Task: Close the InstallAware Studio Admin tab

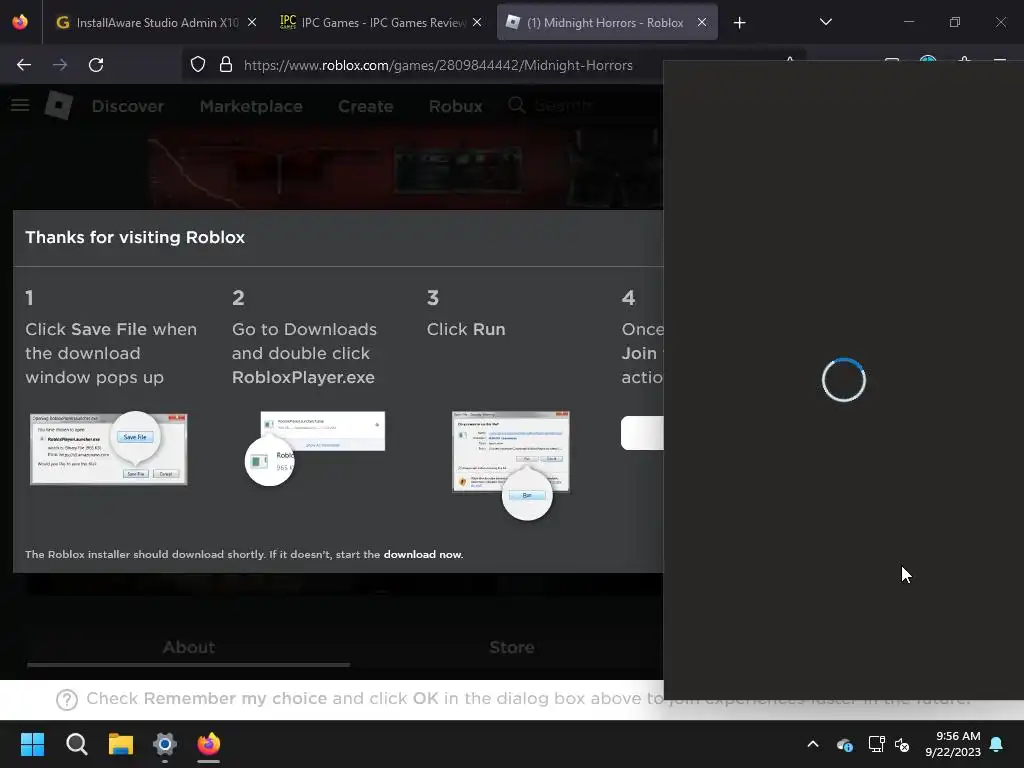Action: [252, 22]
